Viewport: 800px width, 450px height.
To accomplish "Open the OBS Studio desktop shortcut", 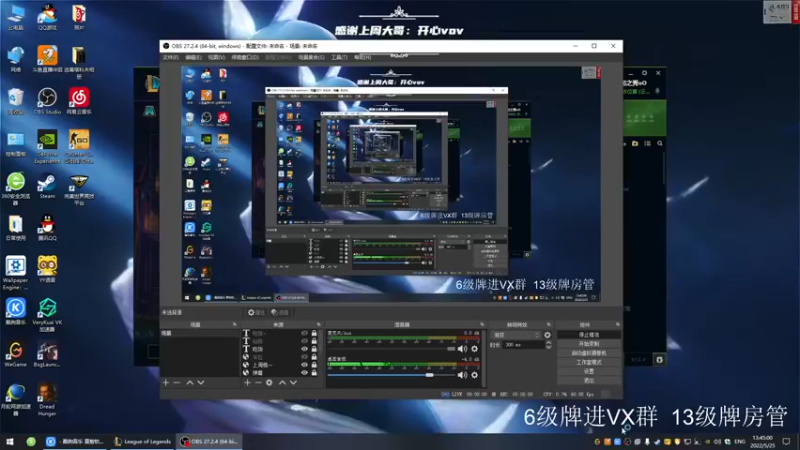I will (x=47, y=101).
